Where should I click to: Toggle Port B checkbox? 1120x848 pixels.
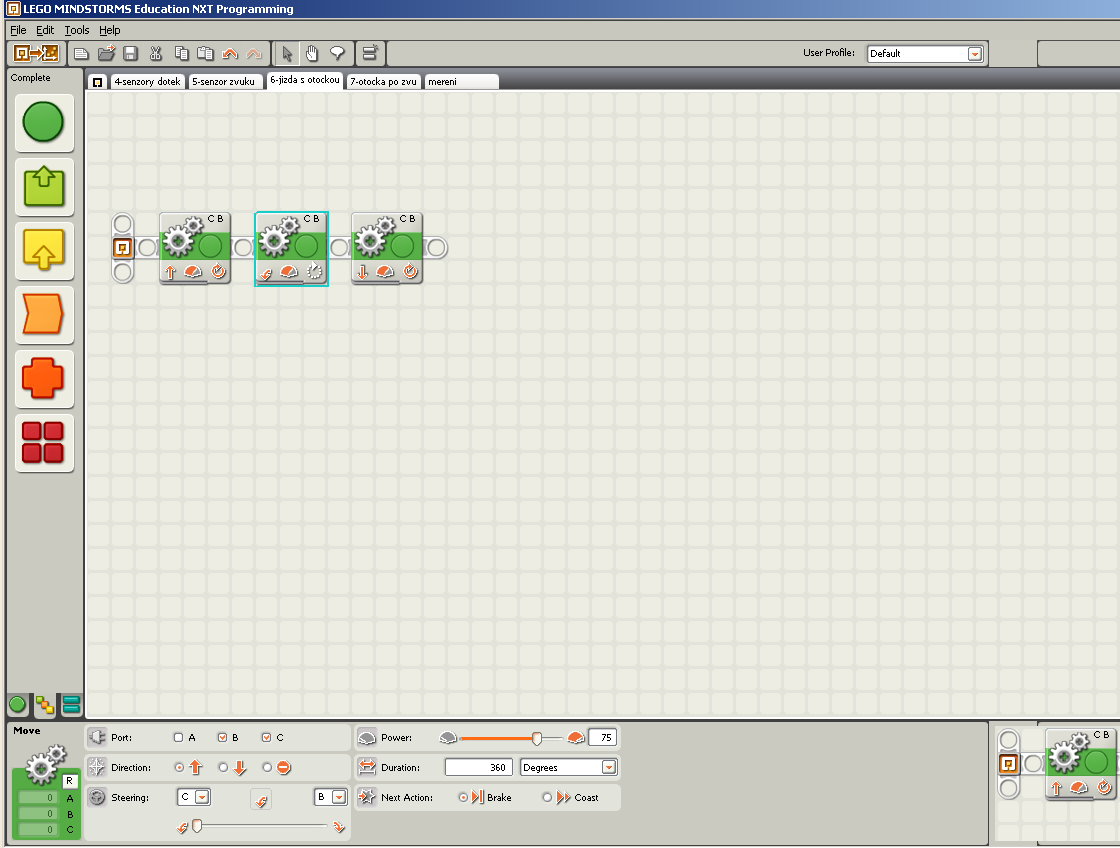[222, 737]
